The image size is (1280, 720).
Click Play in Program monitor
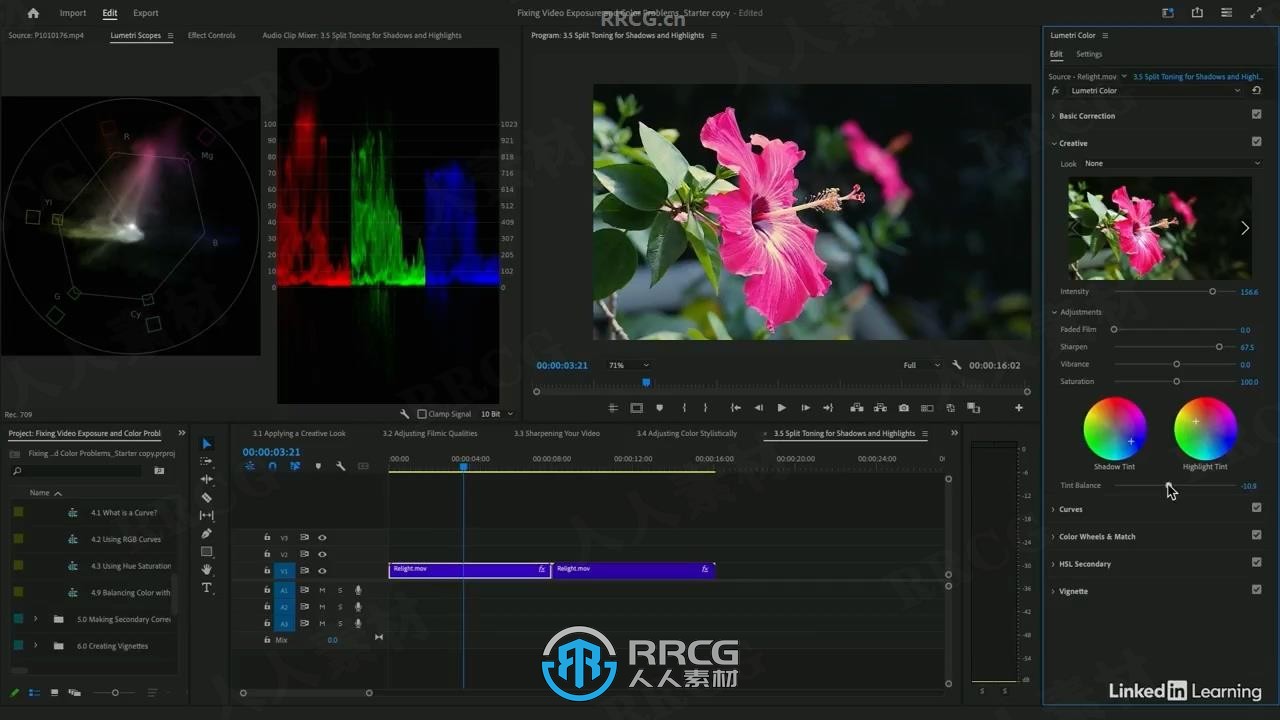pos(781,408)
